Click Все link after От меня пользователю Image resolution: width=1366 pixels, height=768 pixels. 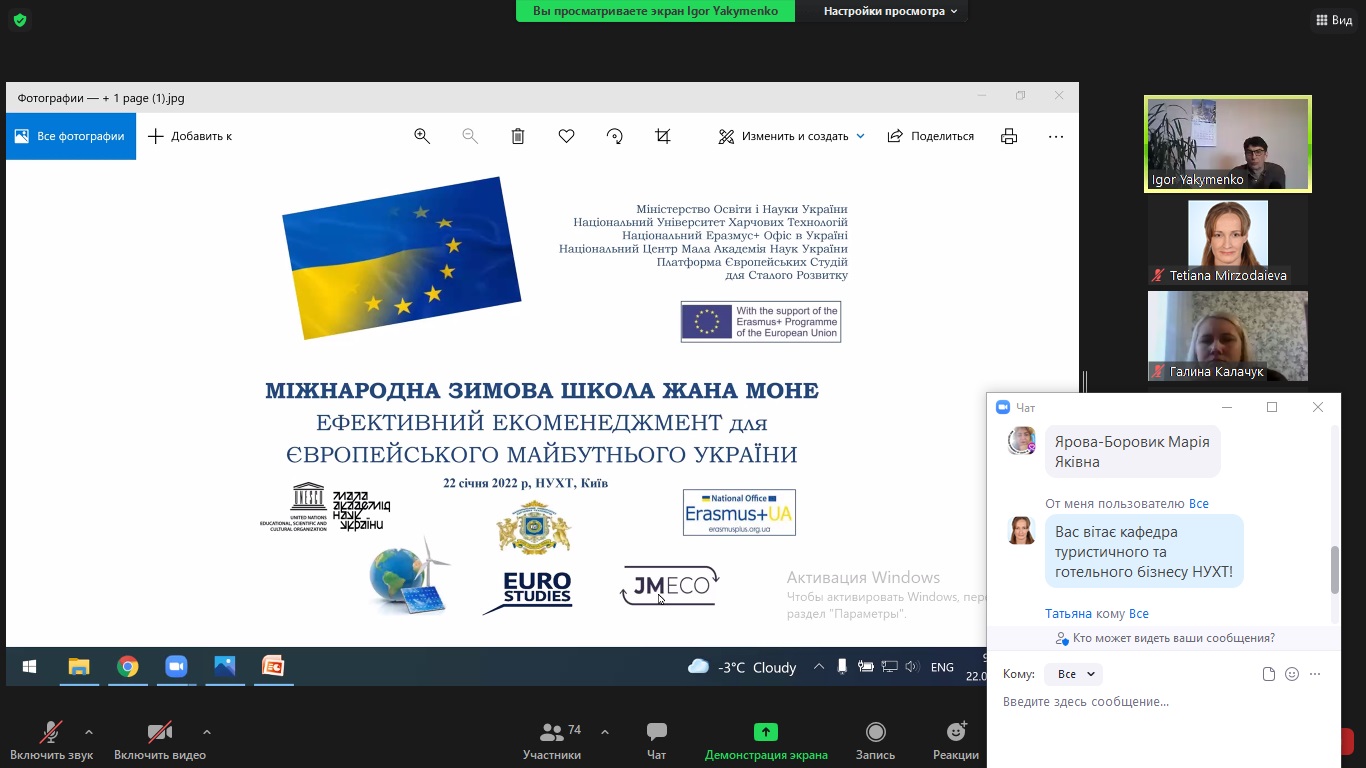click(x=1198, y=504)
